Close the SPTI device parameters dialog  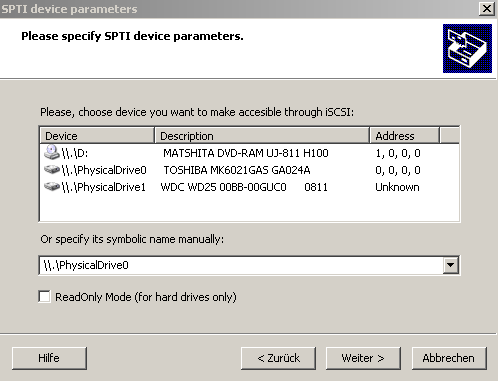click(487, 9)
